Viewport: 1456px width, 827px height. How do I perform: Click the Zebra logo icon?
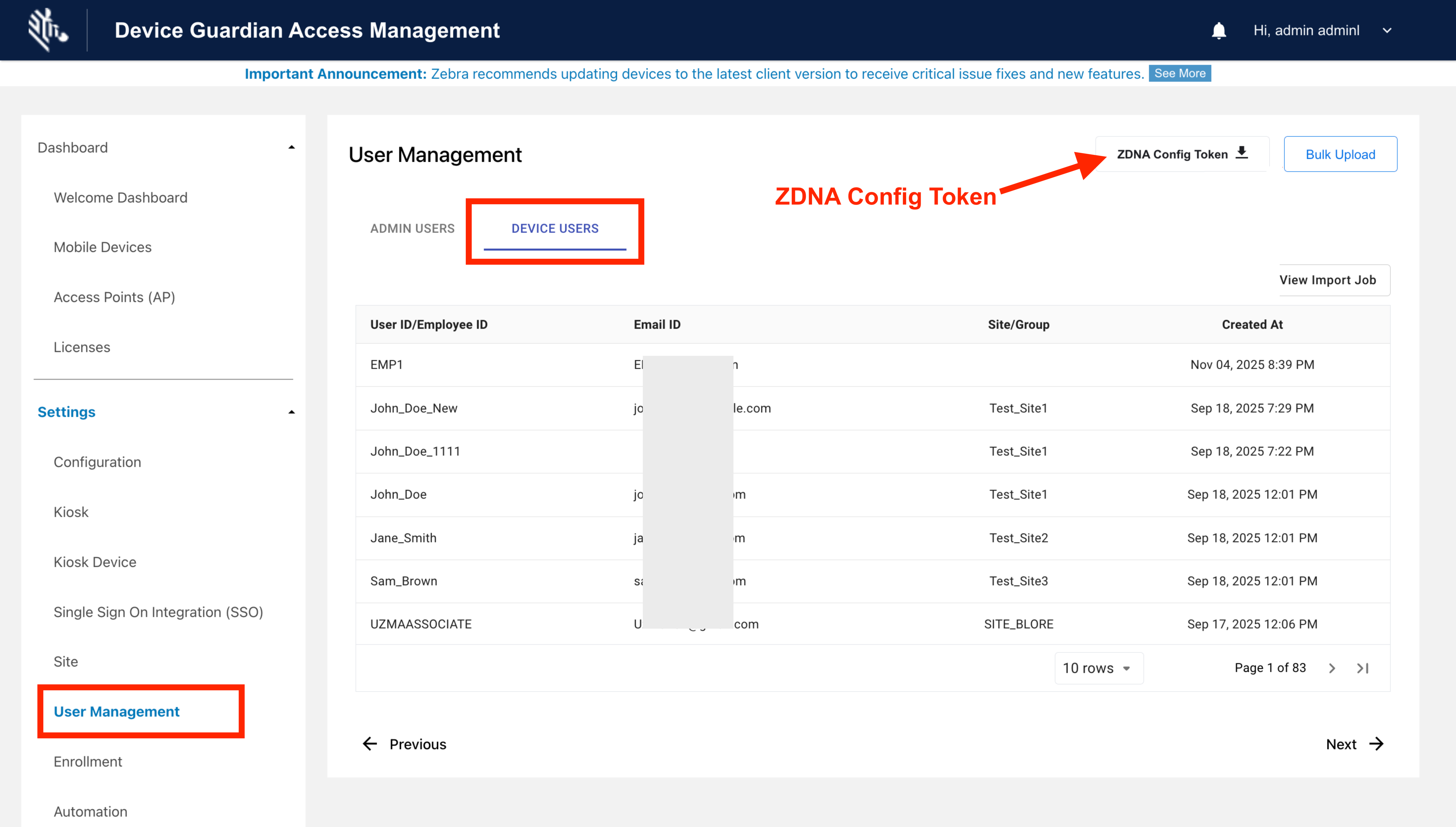(x=48, y=29)
